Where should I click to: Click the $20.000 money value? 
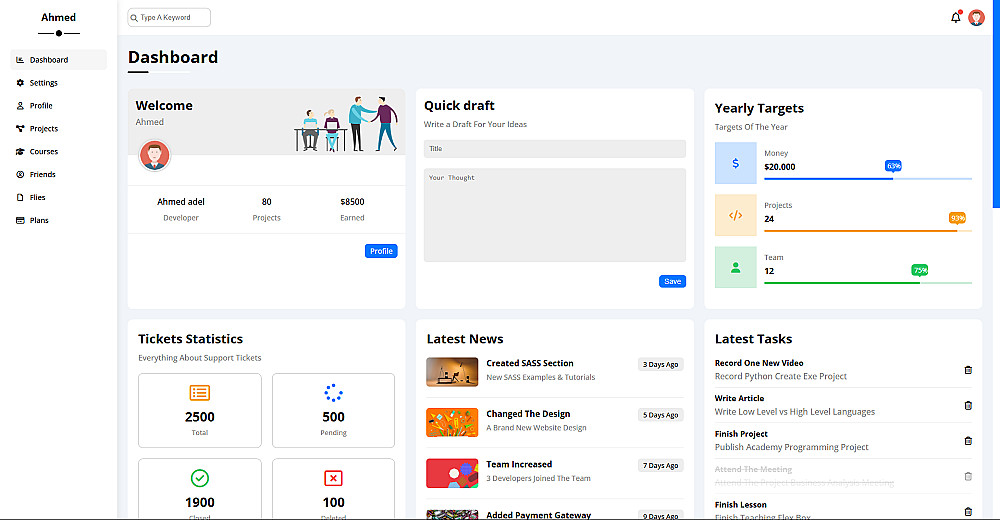click(779, 167)
